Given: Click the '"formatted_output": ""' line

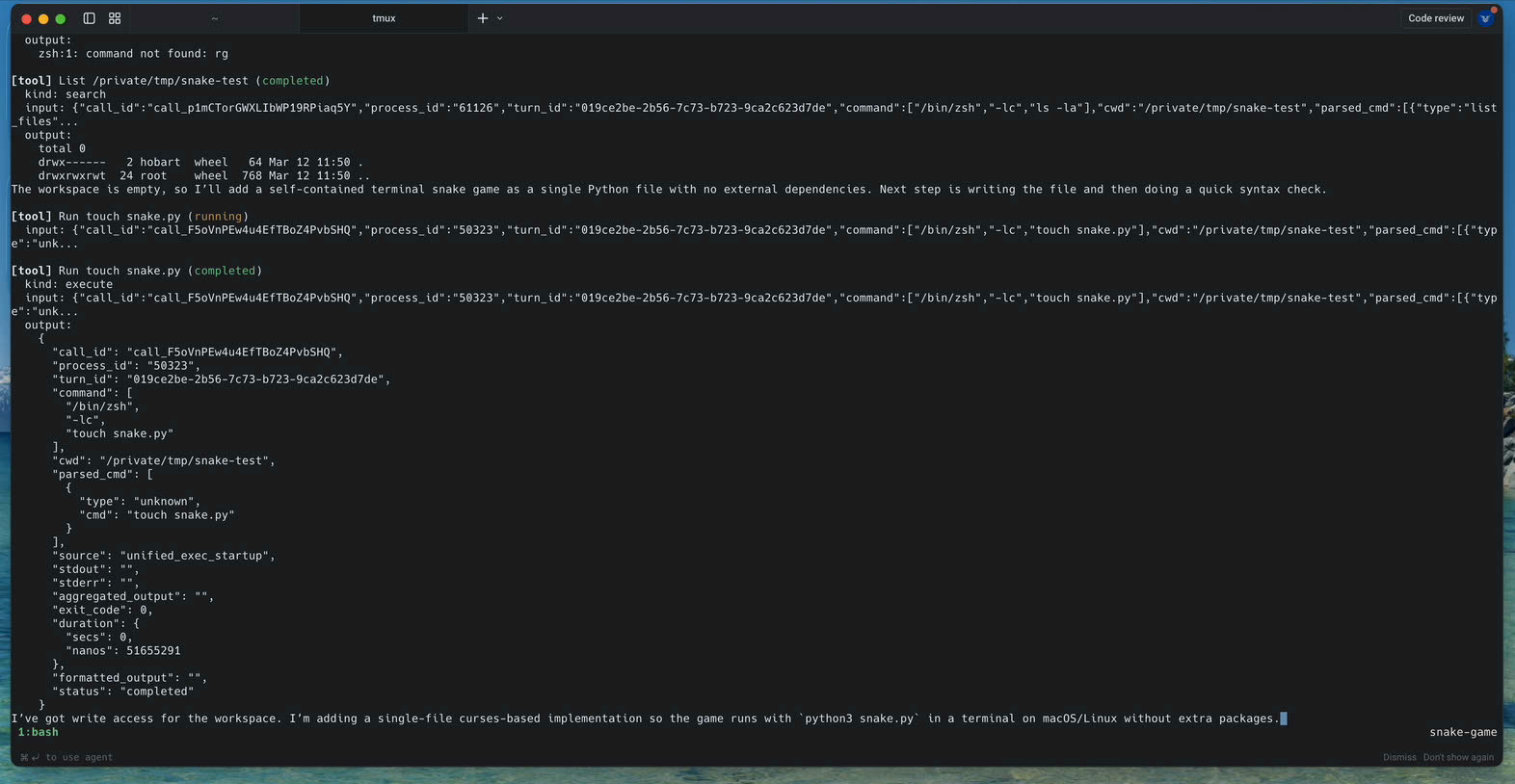Looking at the screenshot, I should [129, 678].
